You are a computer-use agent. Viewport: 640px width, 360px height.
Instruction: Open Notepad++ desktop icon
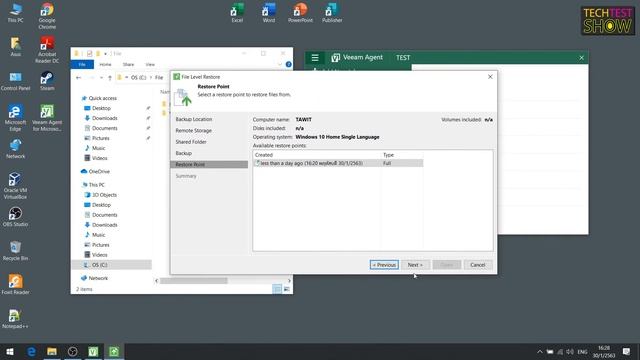(x=16, y=318)
